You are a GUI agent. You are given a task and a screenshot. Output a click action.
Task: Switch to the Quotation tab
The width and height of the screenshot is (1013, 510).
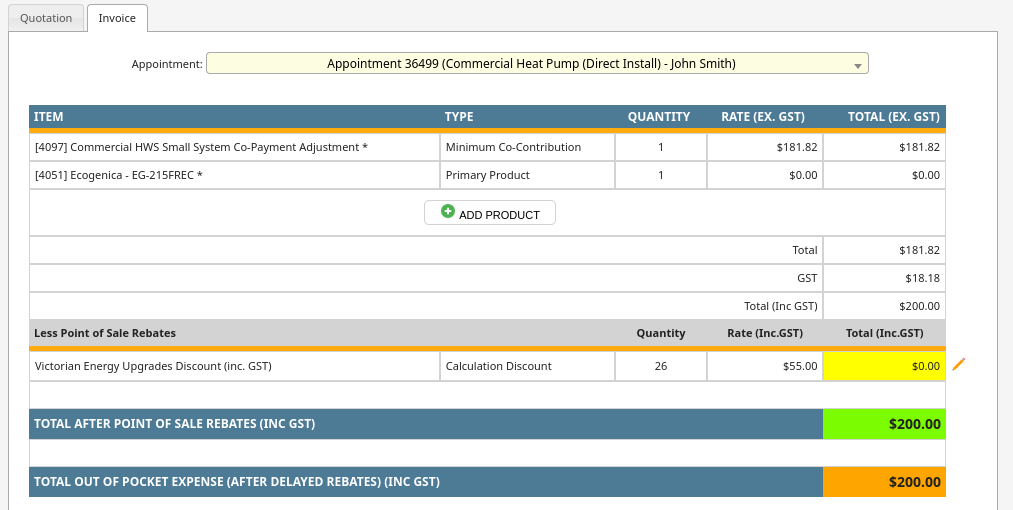46,18
